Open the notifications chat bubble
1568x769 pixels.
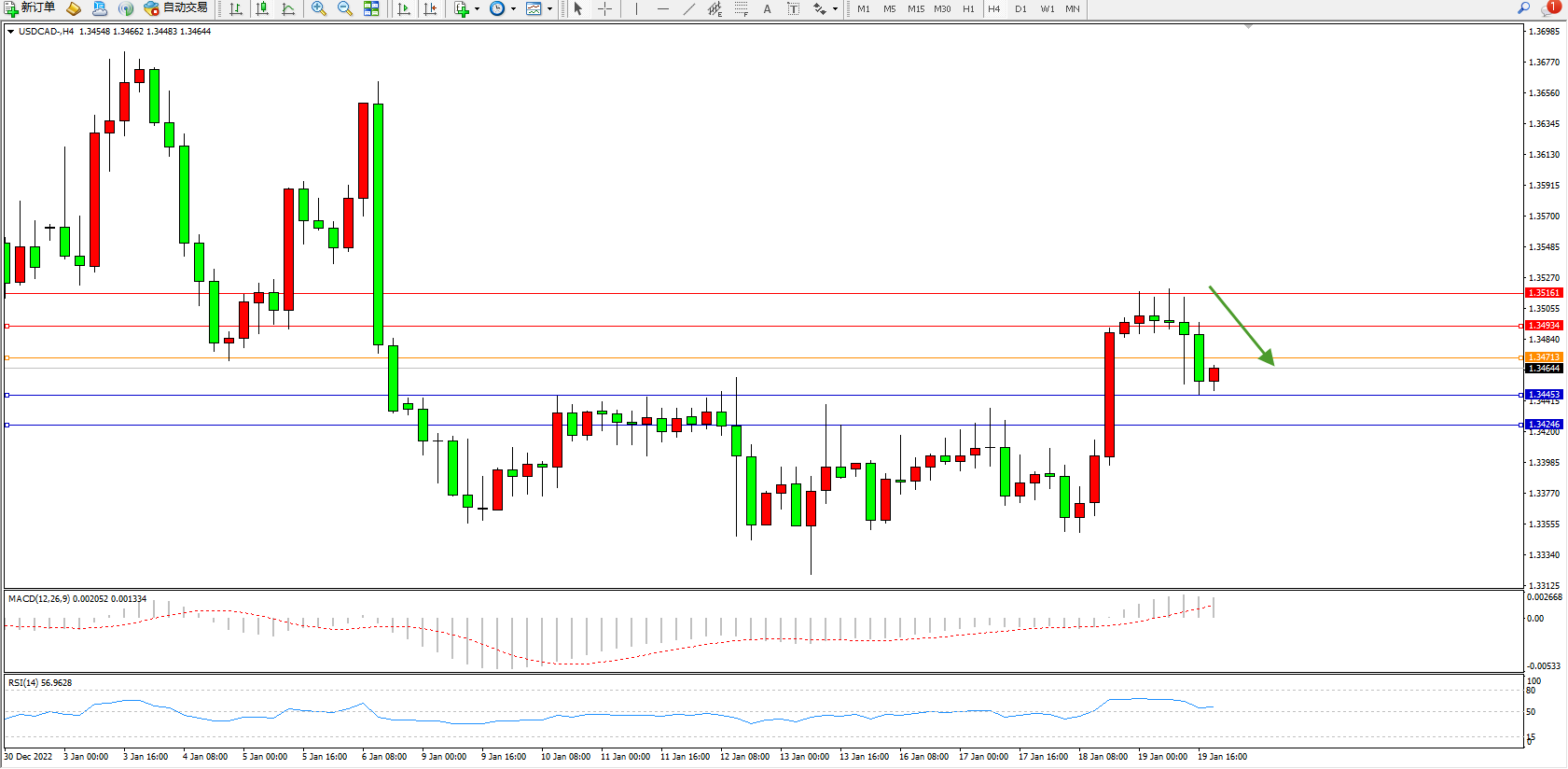click(1548, 8)
